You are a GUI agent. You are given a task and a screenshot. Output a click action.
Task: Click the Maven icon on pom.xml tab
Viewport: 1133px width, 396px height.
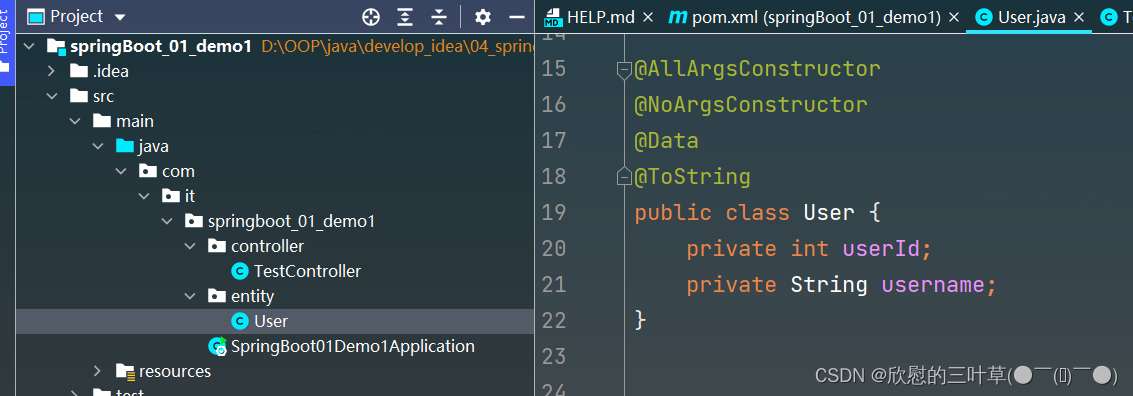677,17
